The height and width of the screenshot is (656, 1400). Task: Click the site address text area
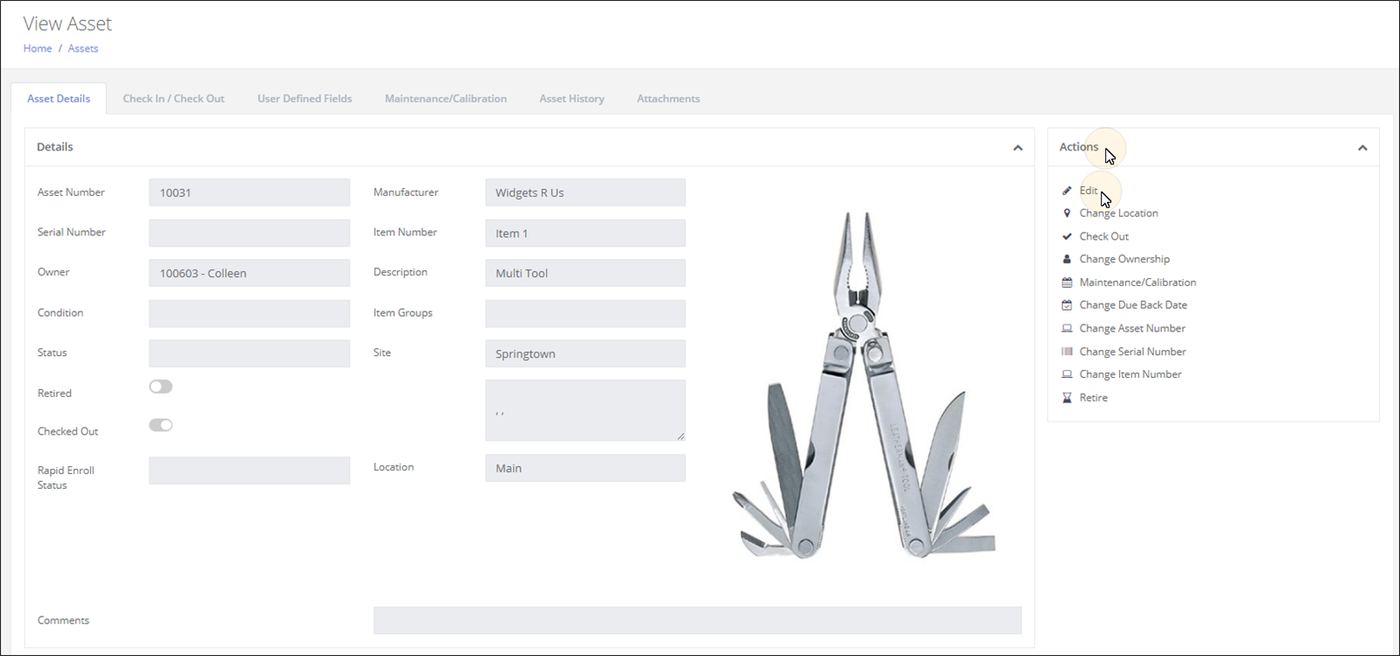tap(586, 410)
